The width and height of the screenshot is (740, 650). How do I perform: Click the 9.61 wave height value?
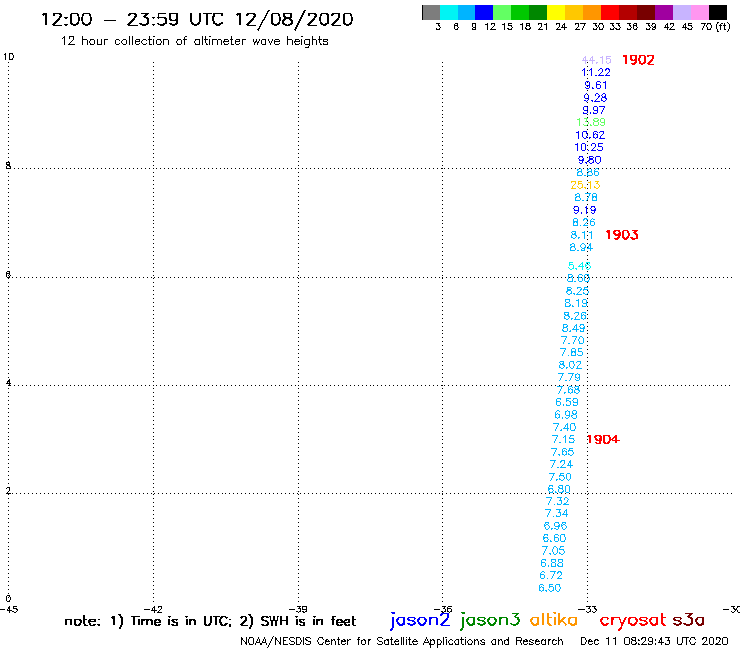tap(596, 85)
